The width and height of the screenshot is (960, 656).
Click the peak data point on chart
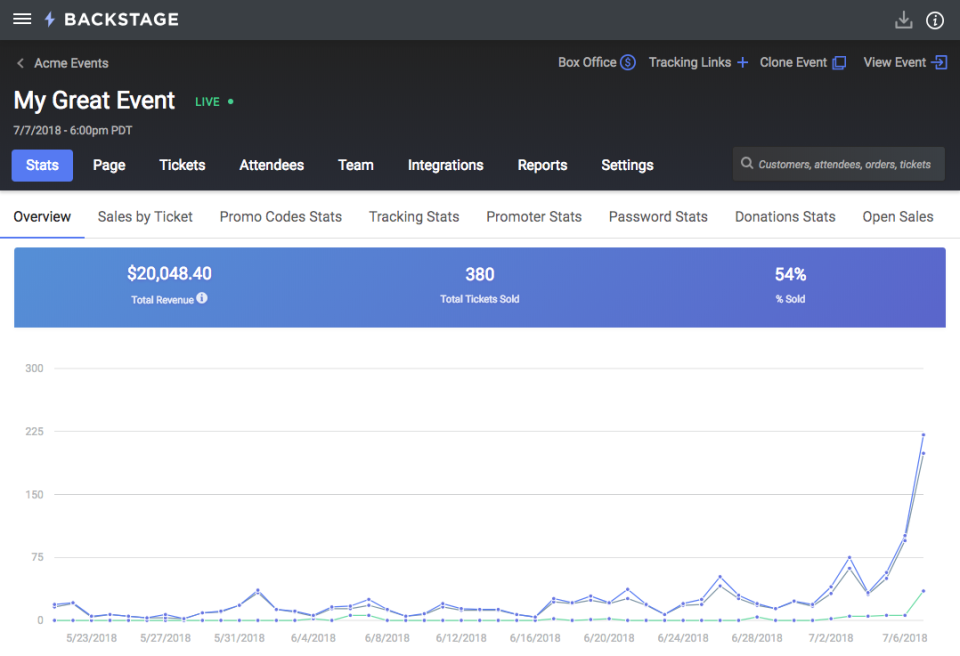(x=923, y=435)
